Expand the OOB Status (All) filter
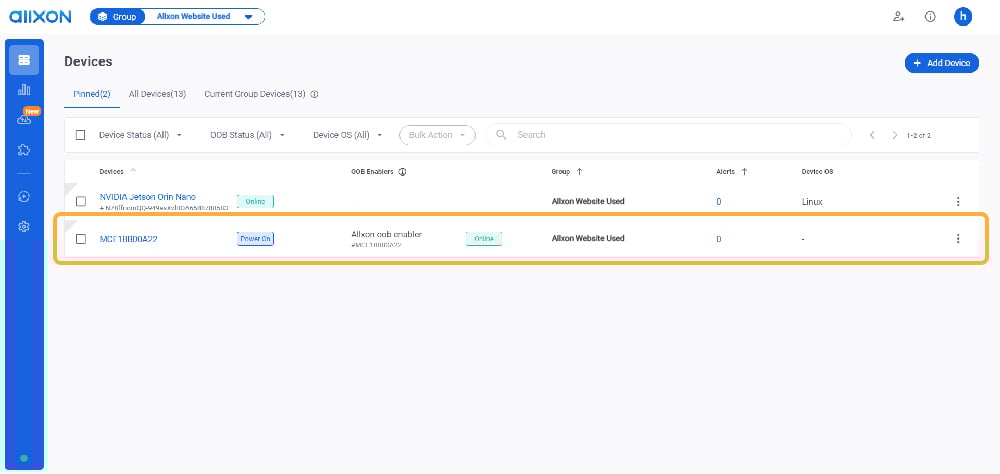1000x474 pixels. pyautogui.click(x=247, y=135)
